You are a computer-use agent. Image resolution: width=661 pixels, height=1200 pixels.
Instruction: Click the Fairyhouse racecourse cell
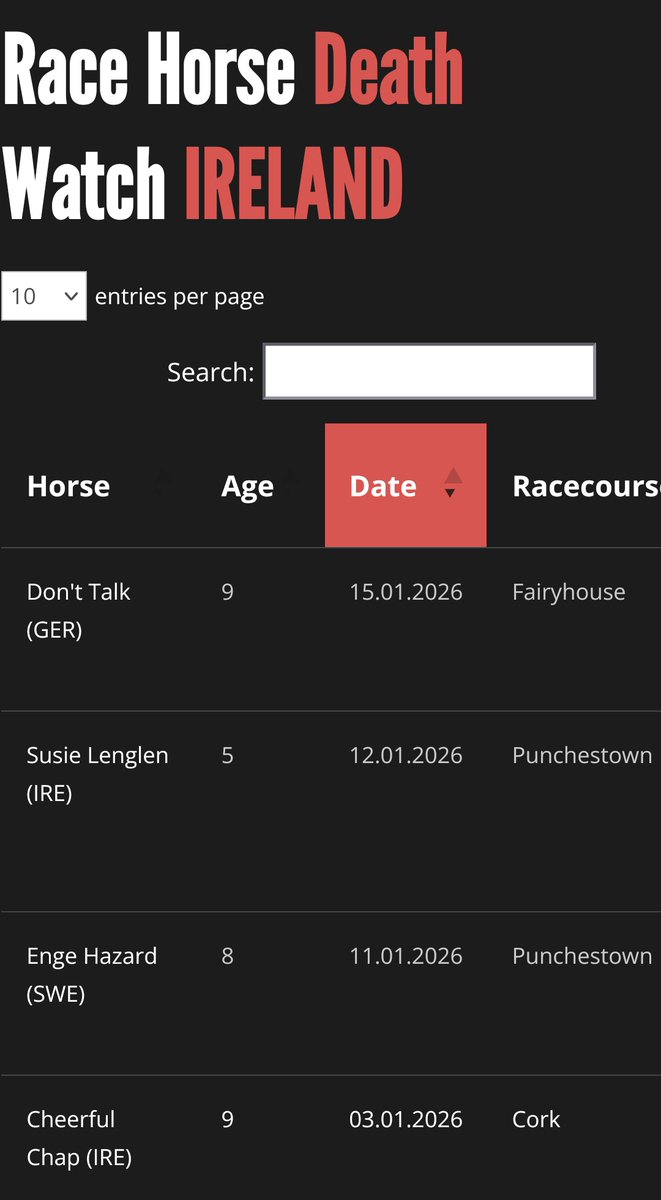[569, 592]
